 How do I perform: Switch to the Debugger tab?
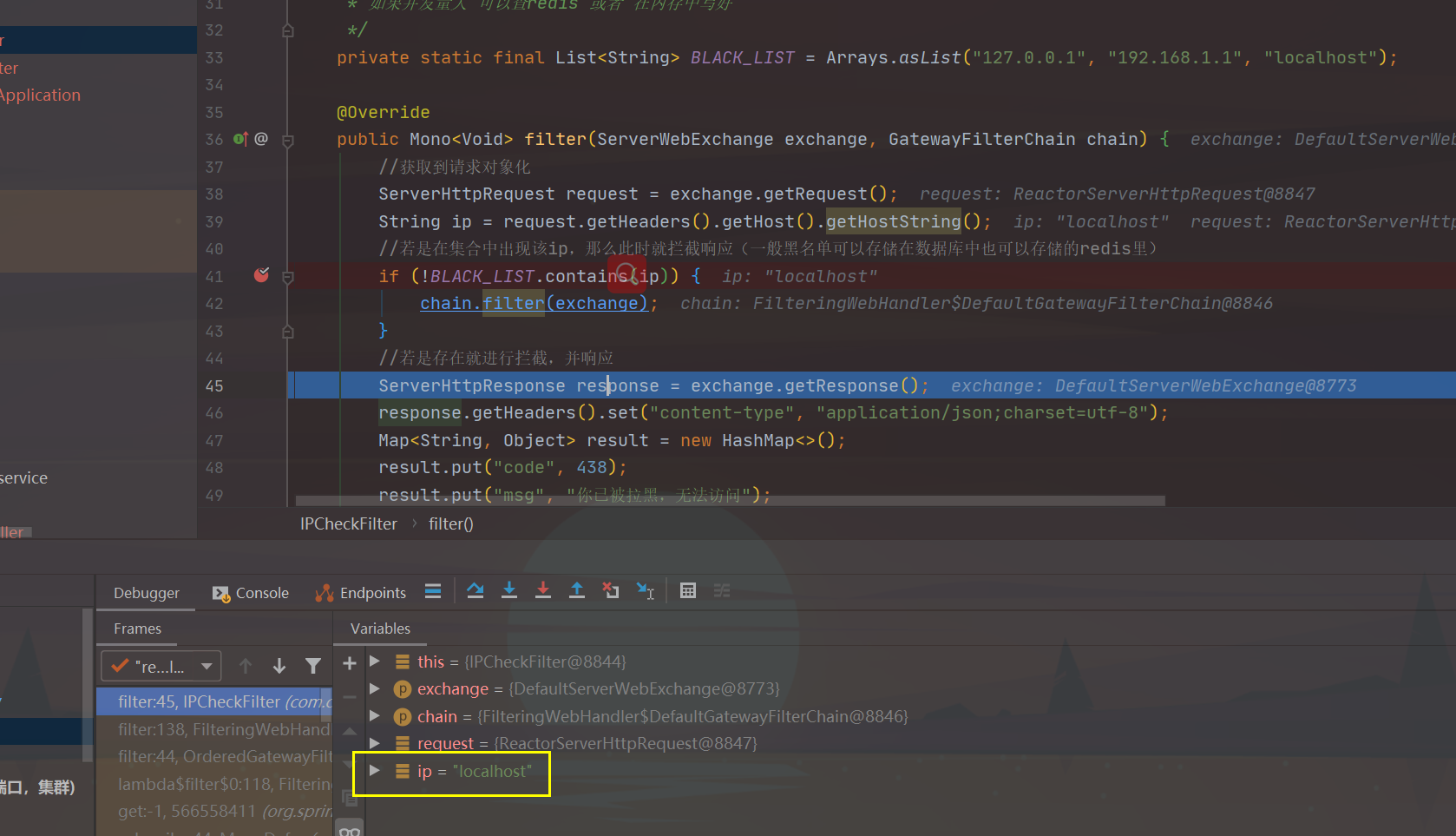[x=146, y=593]
